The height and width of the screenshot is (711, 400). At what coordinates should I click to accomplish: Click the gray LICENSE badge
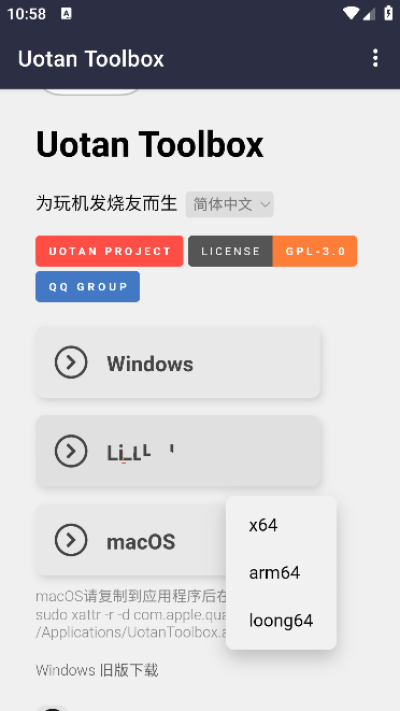pos(230,251)
